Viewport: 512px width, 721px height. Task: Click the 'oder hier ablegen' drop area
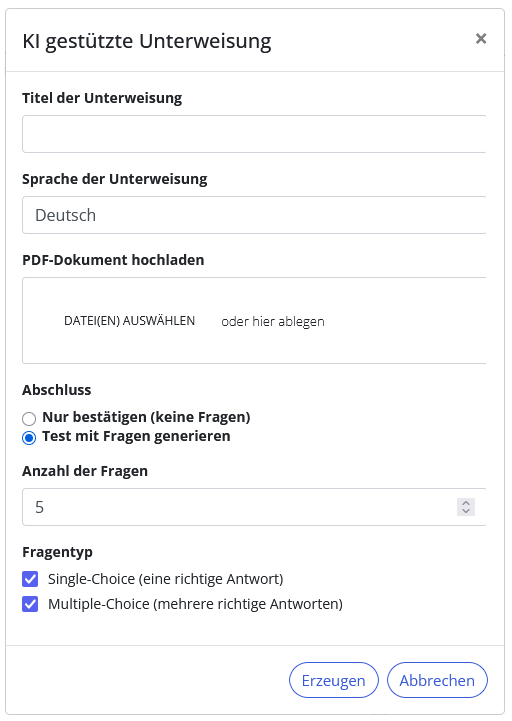coord(273,321)
